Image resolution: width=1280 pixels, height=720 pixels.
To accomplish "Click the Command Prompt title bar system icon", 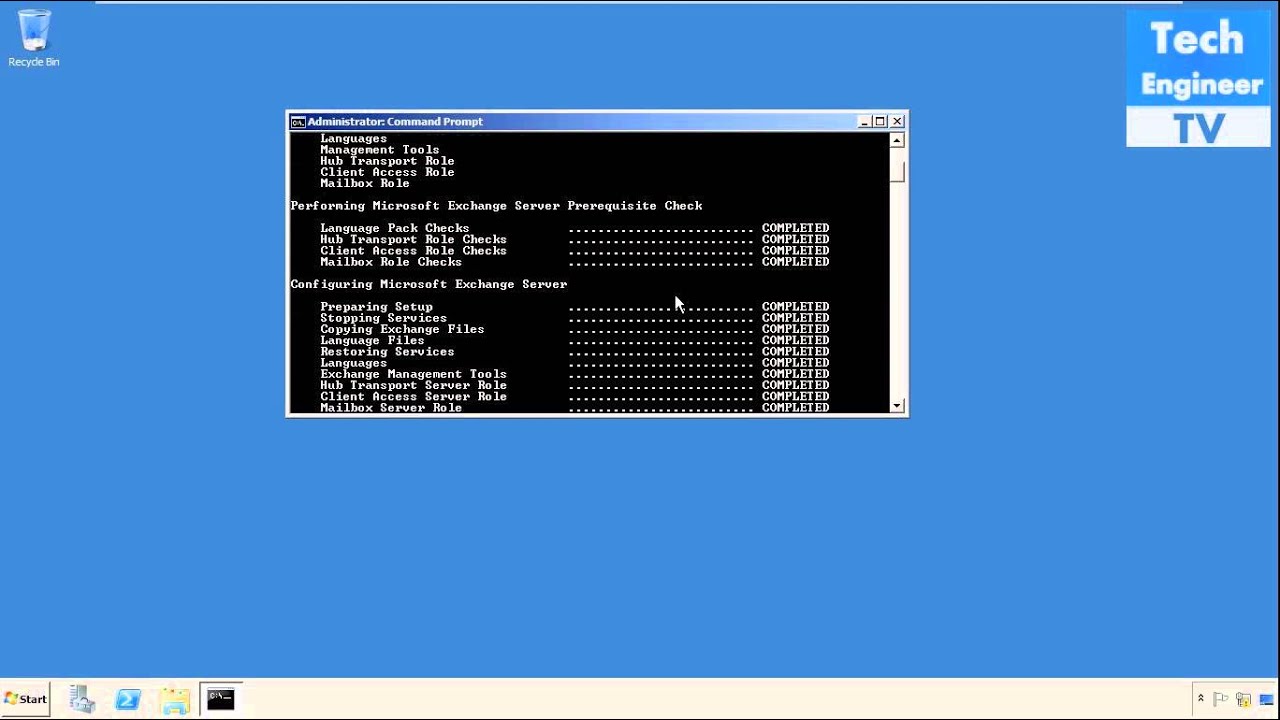I will (297, 122).
